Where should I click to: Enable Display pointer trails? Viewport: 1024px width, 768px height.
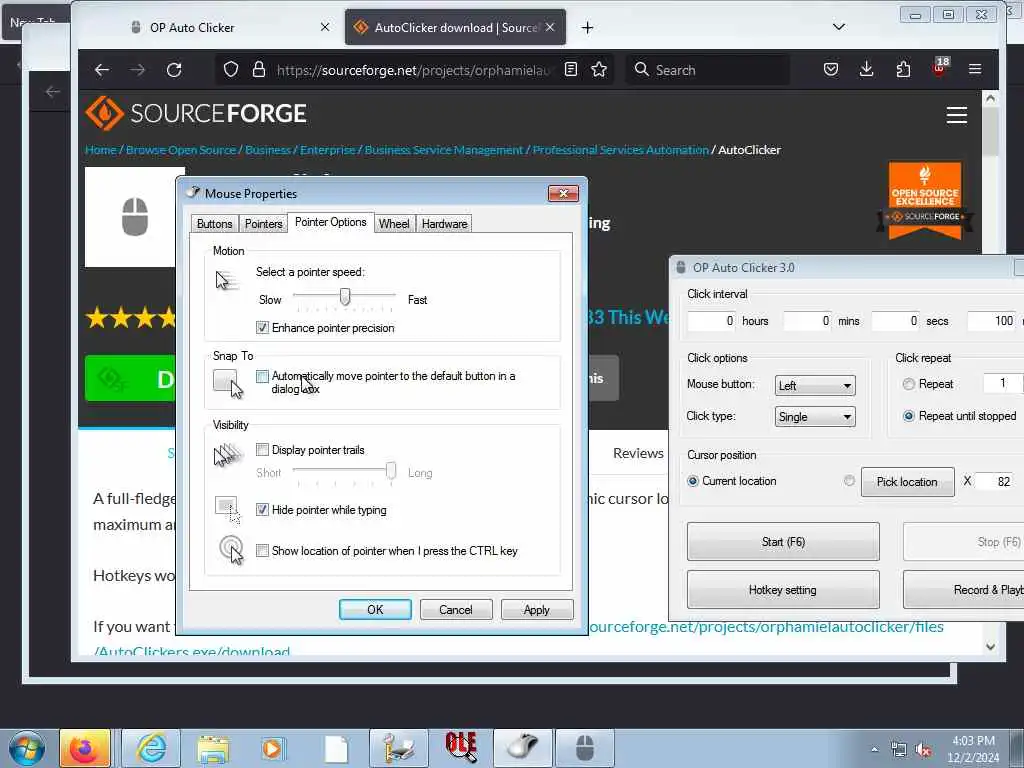tap(262, 449)
